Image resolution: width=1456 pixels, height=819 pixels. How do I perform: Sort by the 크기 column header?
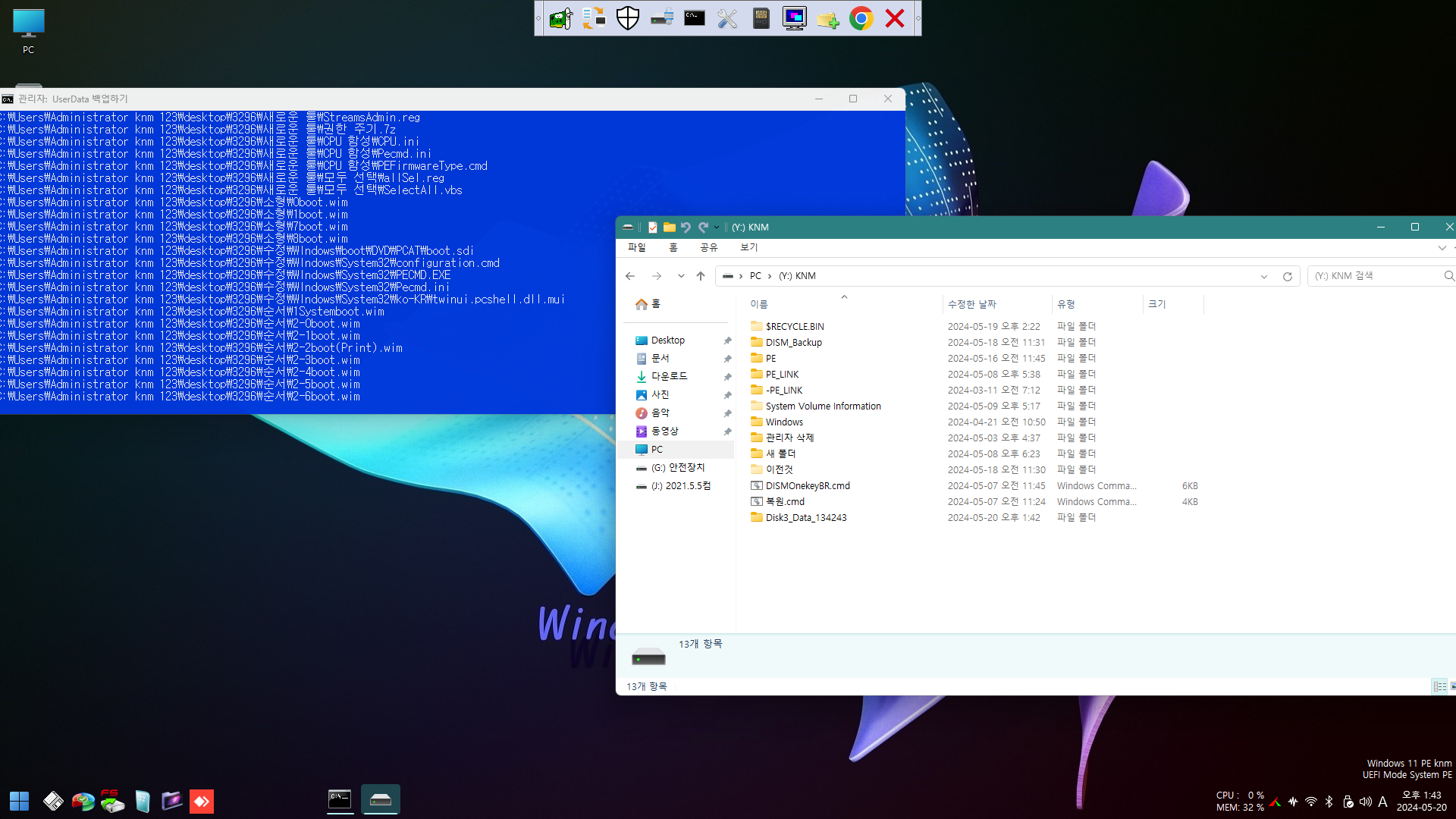[1173, 304]
